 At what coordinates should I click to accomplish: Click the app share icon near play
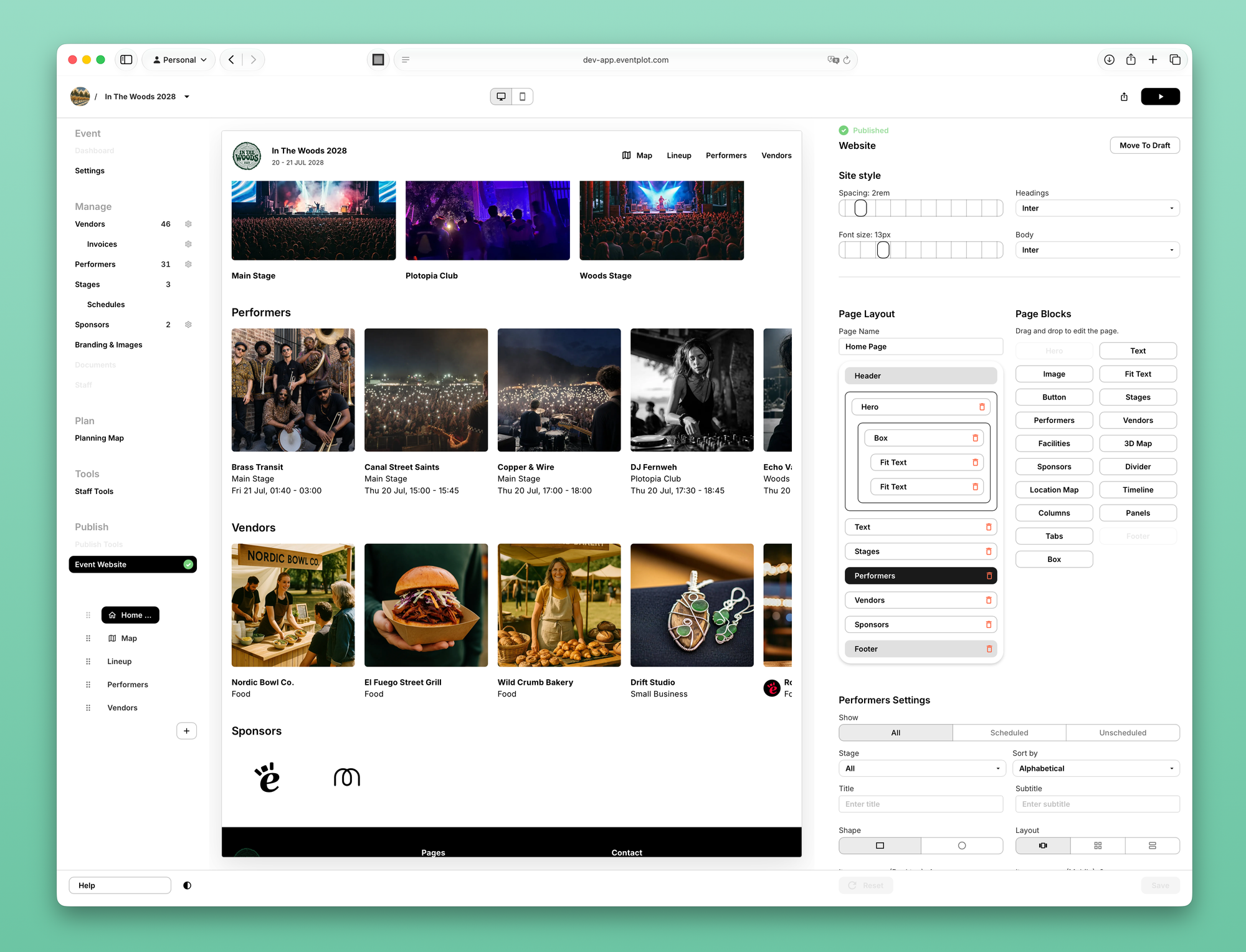coord(1124,97)
